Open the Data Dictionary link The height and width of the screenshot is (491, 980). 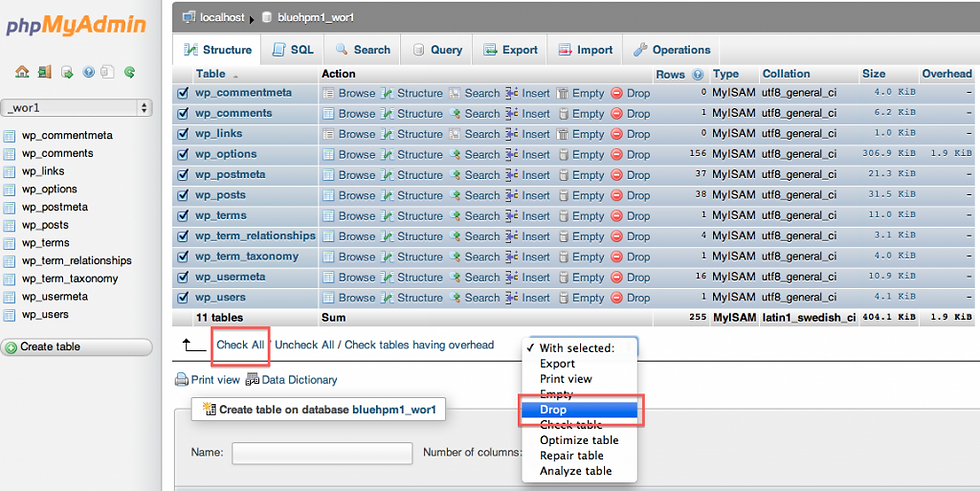299,379
